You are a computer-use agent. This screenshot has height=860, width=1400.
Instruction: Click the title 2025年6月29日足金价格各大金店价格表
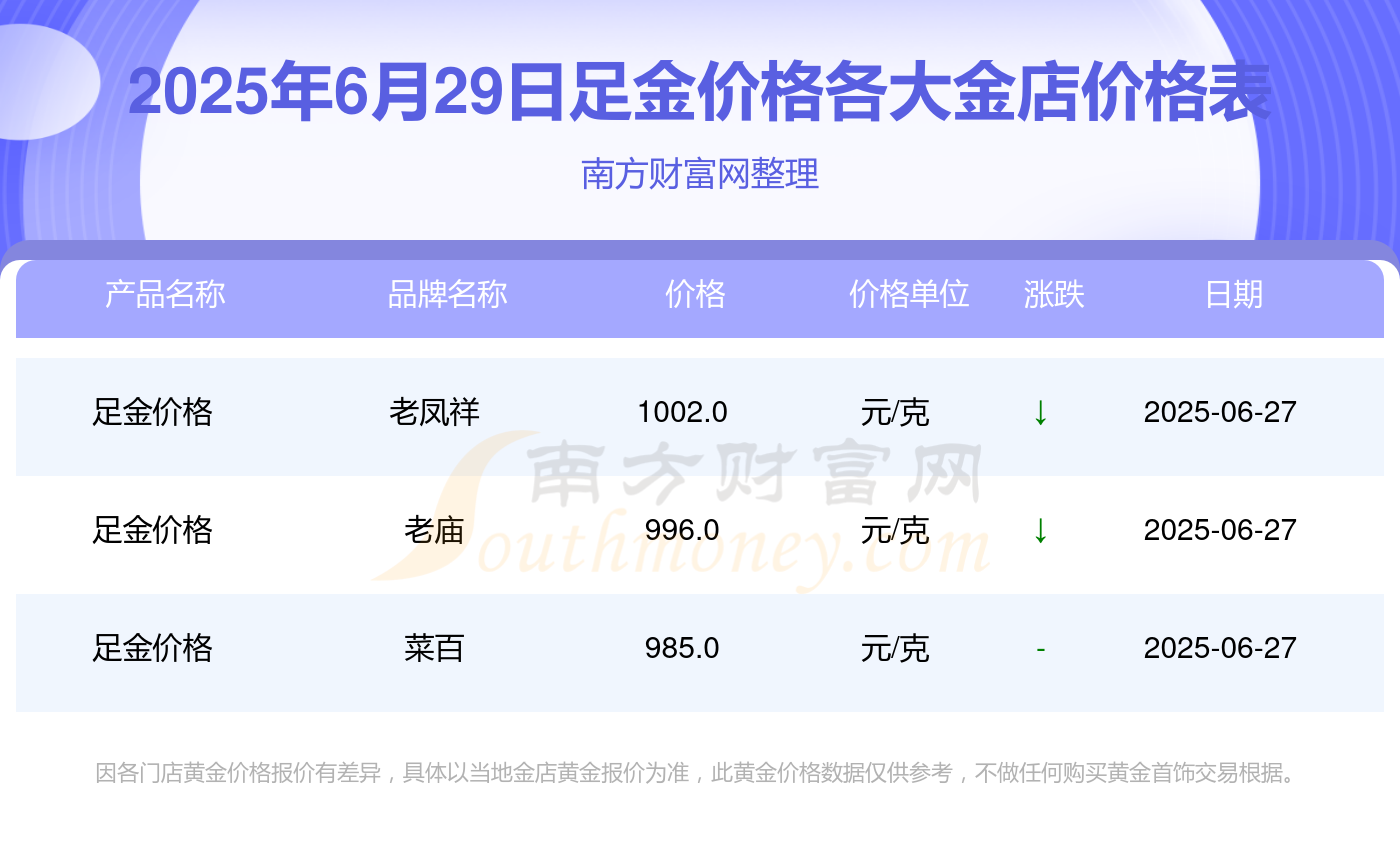(700, 94)
